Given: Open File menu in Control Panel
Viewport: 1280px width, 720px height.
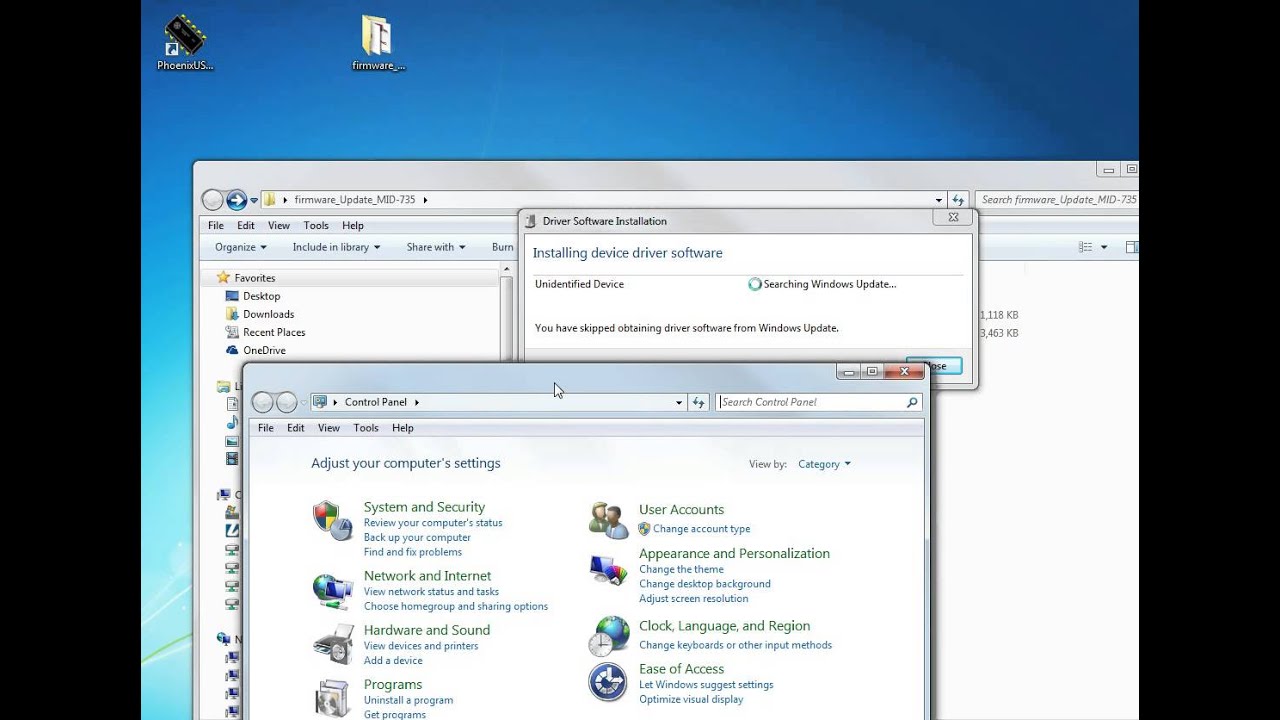Looking at the screenshot, I should click(266, 428).
